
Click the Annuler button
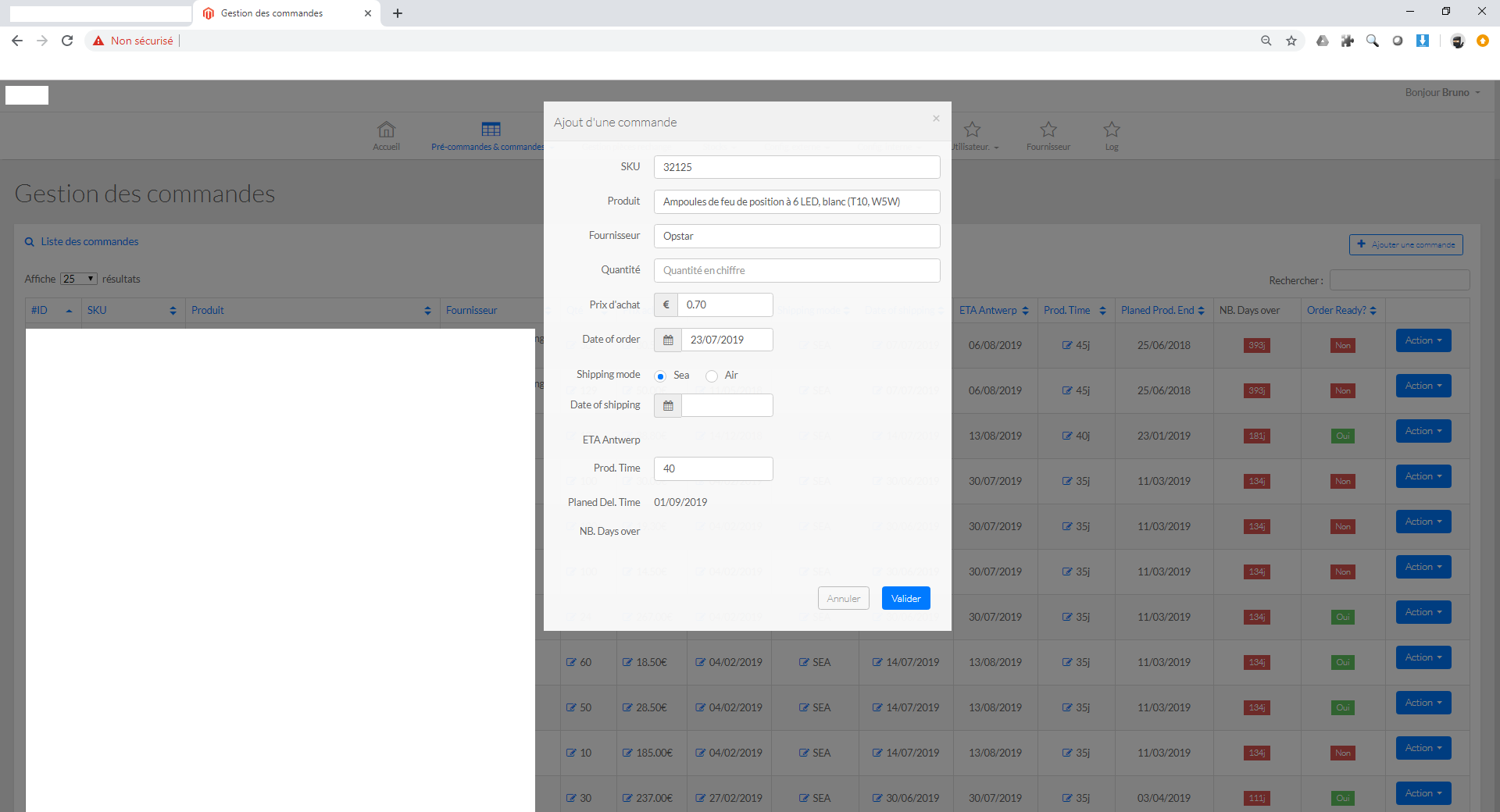point(843,598)
